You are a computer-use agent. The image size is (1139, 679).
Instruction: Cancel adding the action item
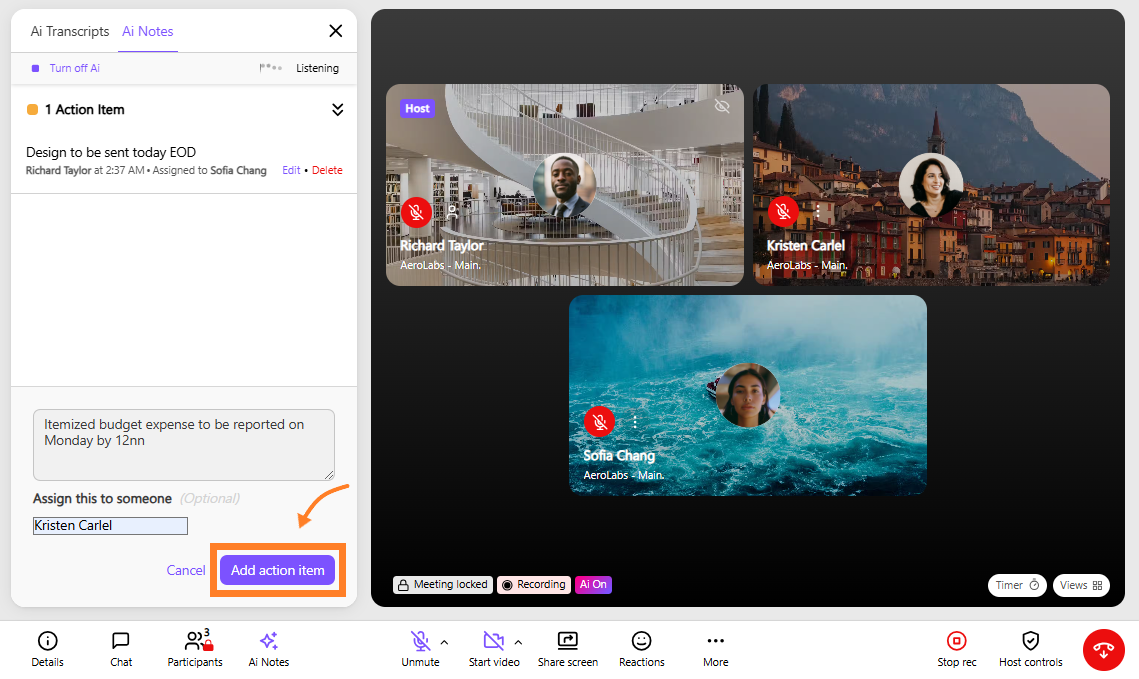(186, 570)
